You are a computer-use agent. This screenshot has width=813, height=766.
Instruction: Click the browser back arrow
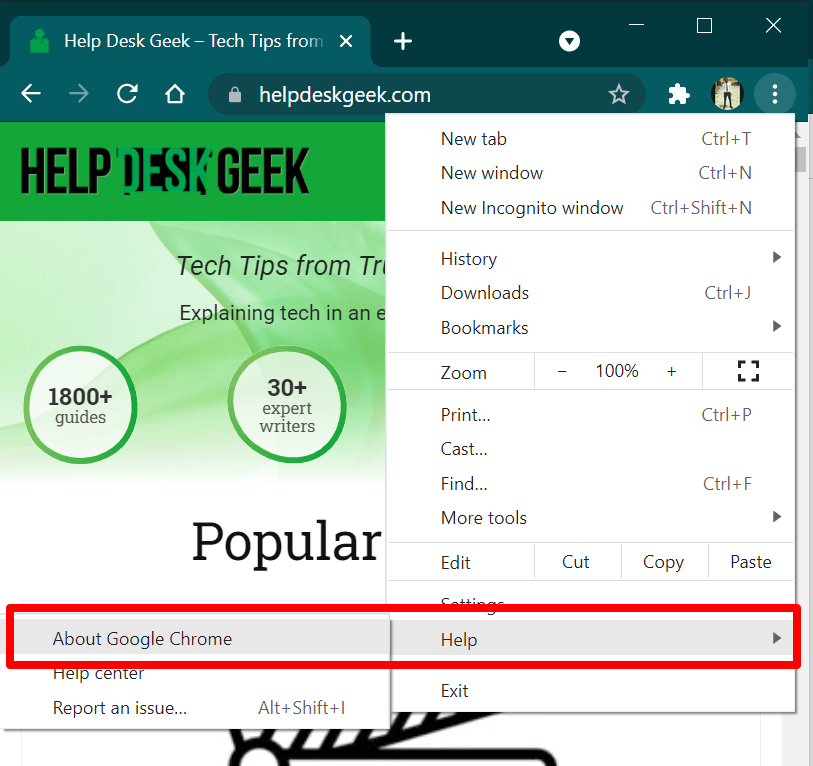(x=31, y=95)
